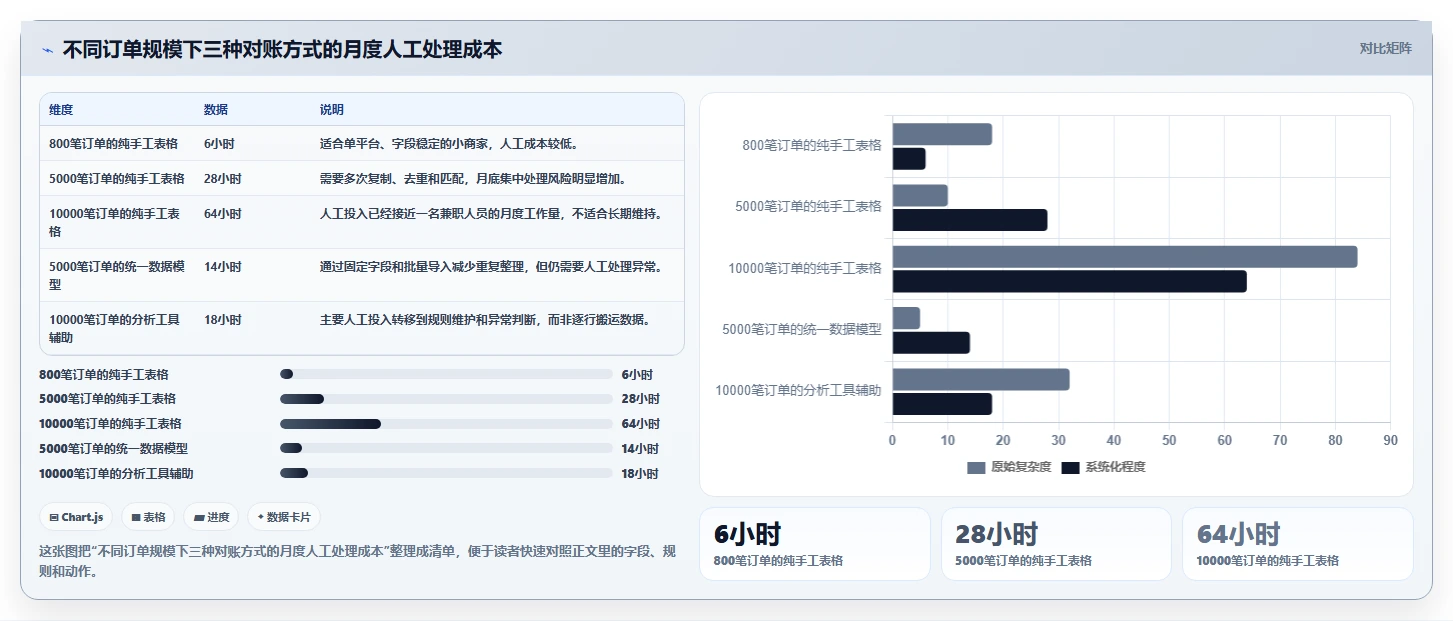The width and height of the screenshot is (1453, 621).
Task: Click chart axis label 10000笔订单的分析工具辅助
Action: click(798, 391)
